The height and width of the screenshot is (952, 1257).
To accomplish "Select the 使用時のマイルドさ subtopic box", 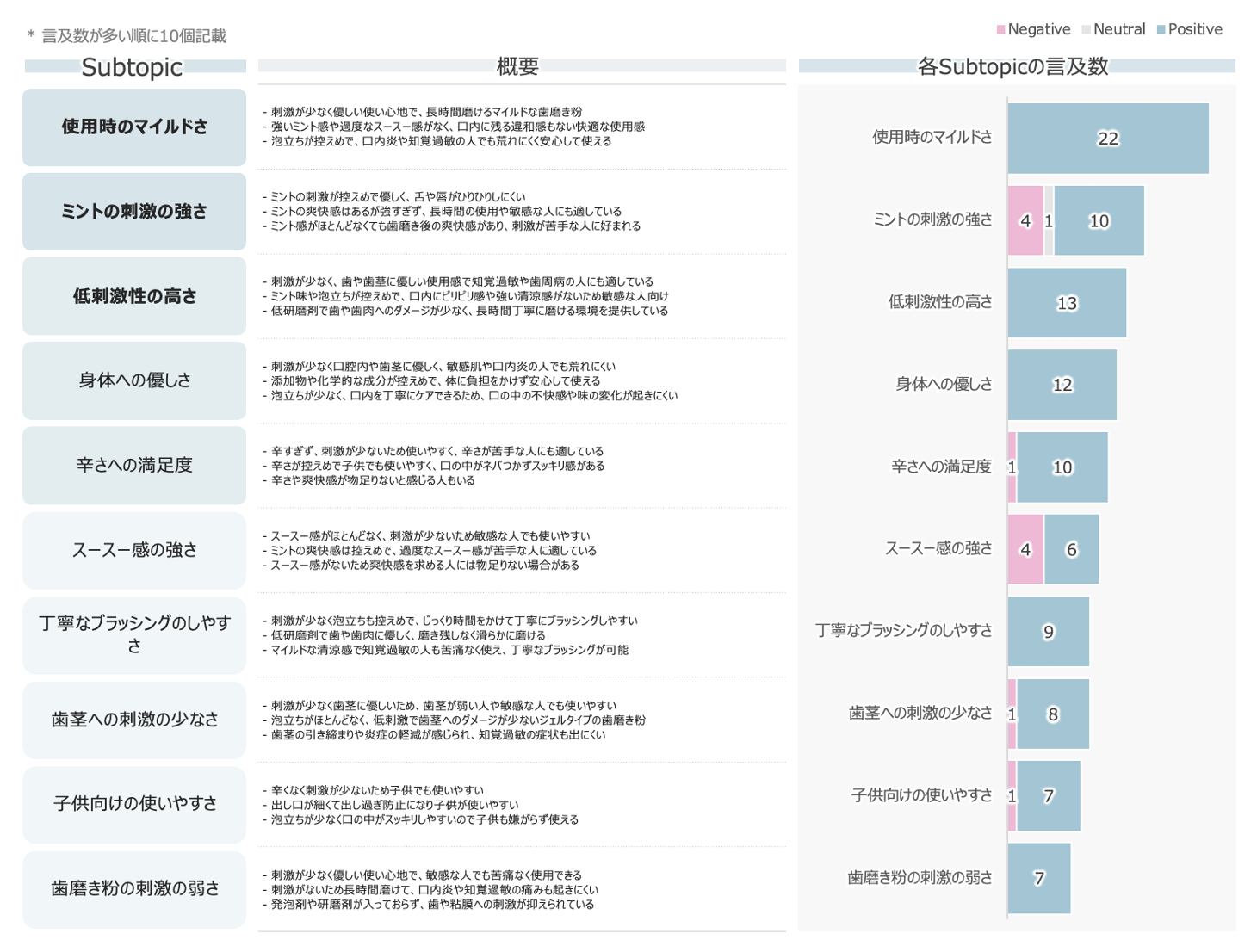I will (134, 127).
